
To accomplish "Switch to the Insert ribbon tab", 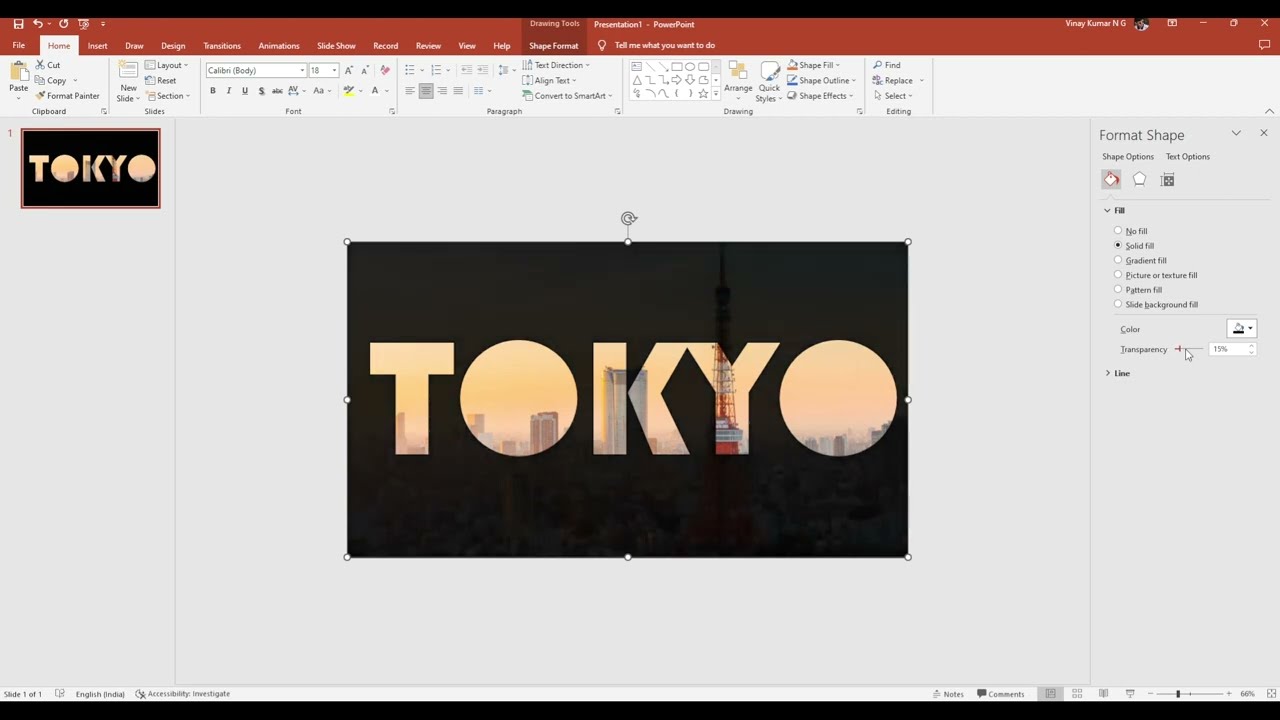I will click(97, 46).
